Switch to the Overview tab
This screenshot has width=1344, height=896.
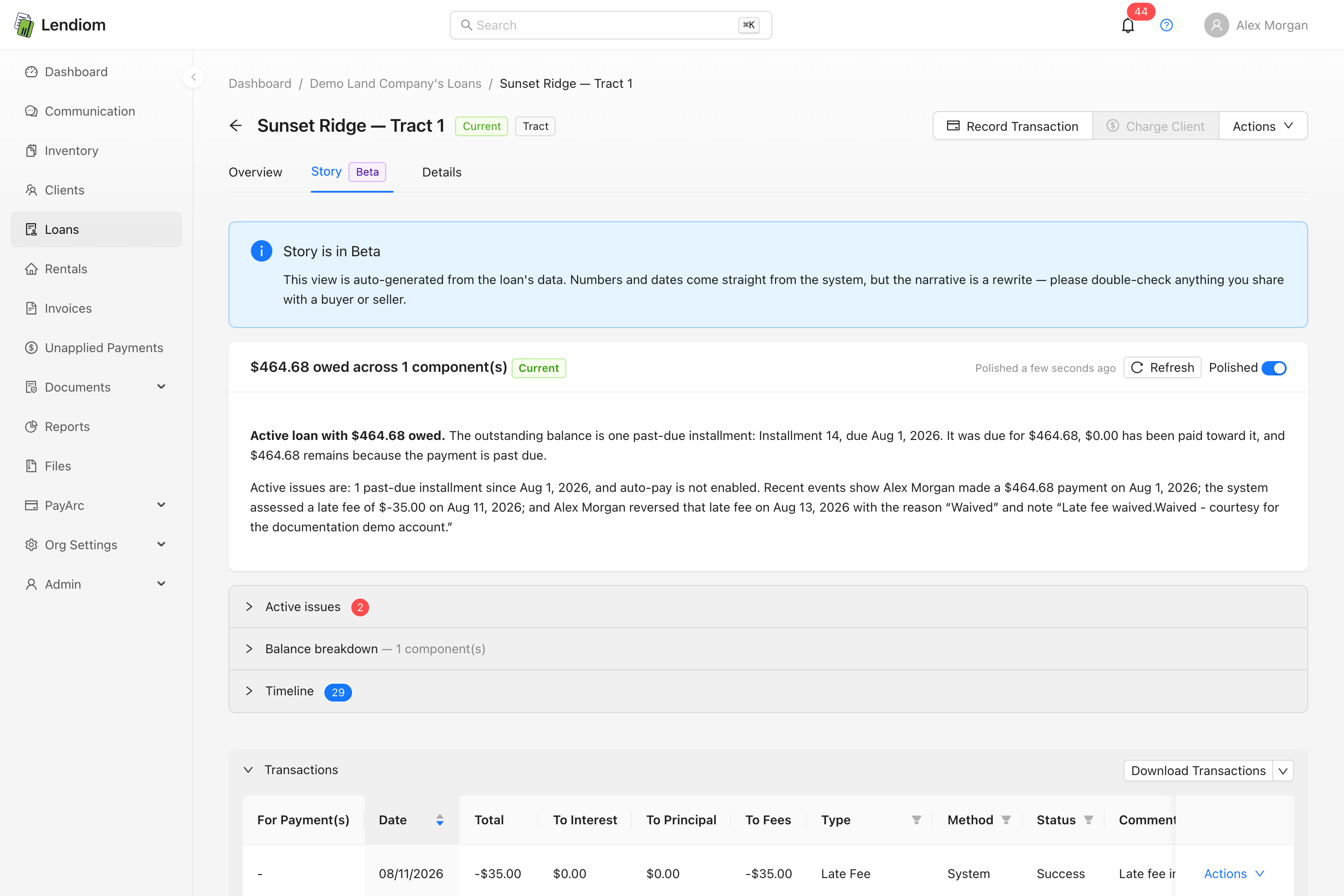click(255, 172)
